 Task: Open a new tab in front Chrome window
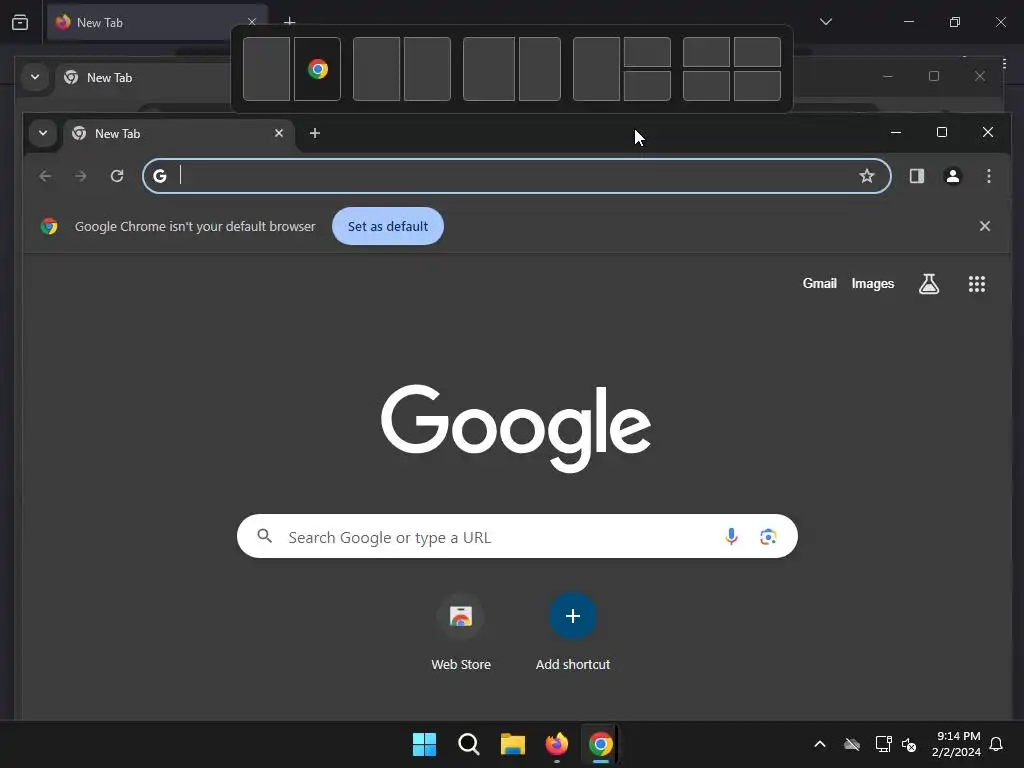tap(315, 133)
